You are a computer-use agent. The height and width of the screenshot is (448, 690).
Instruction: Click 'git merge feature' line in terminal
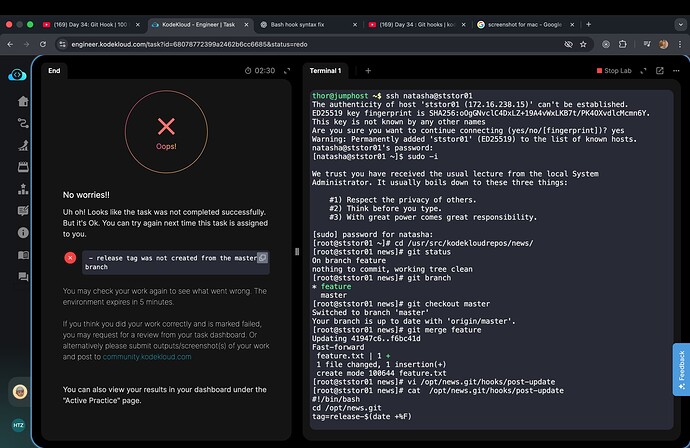pyautogui.click(x=444, y=330)
